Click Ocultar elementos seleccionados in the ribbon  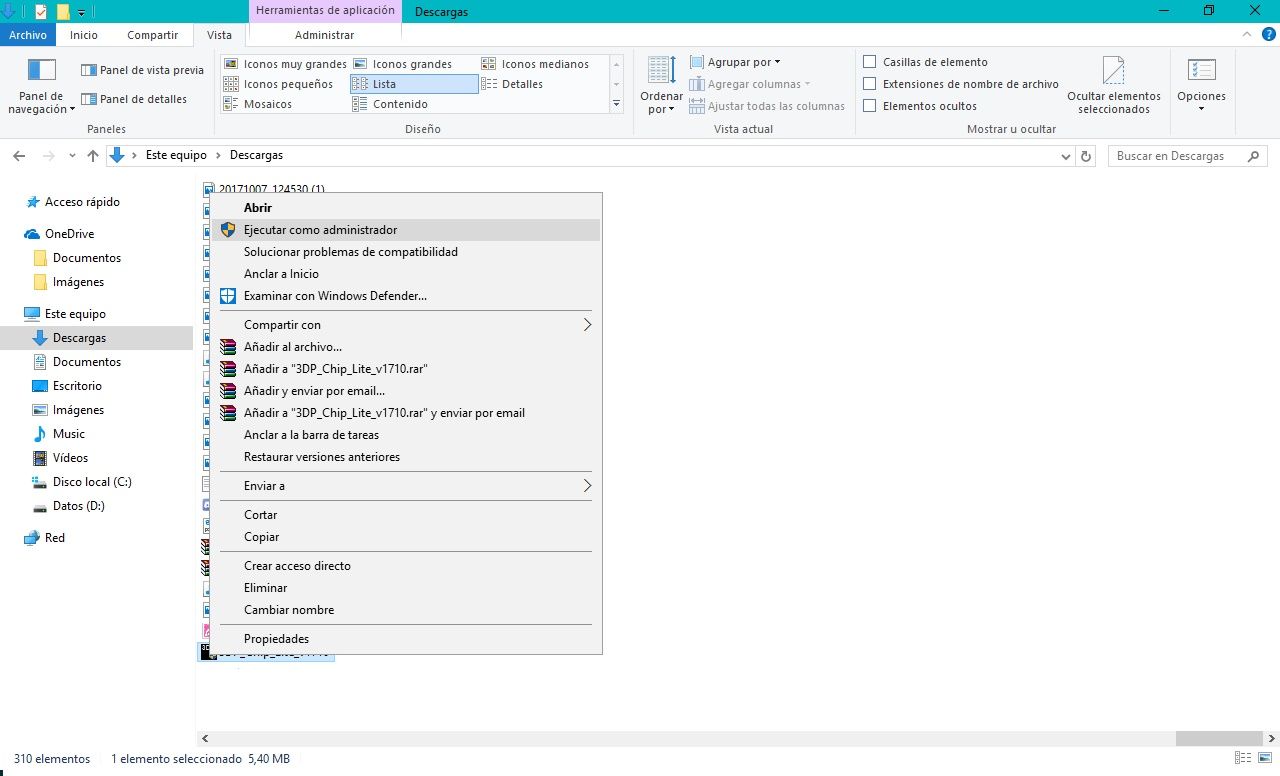[x=1113, y=86]
